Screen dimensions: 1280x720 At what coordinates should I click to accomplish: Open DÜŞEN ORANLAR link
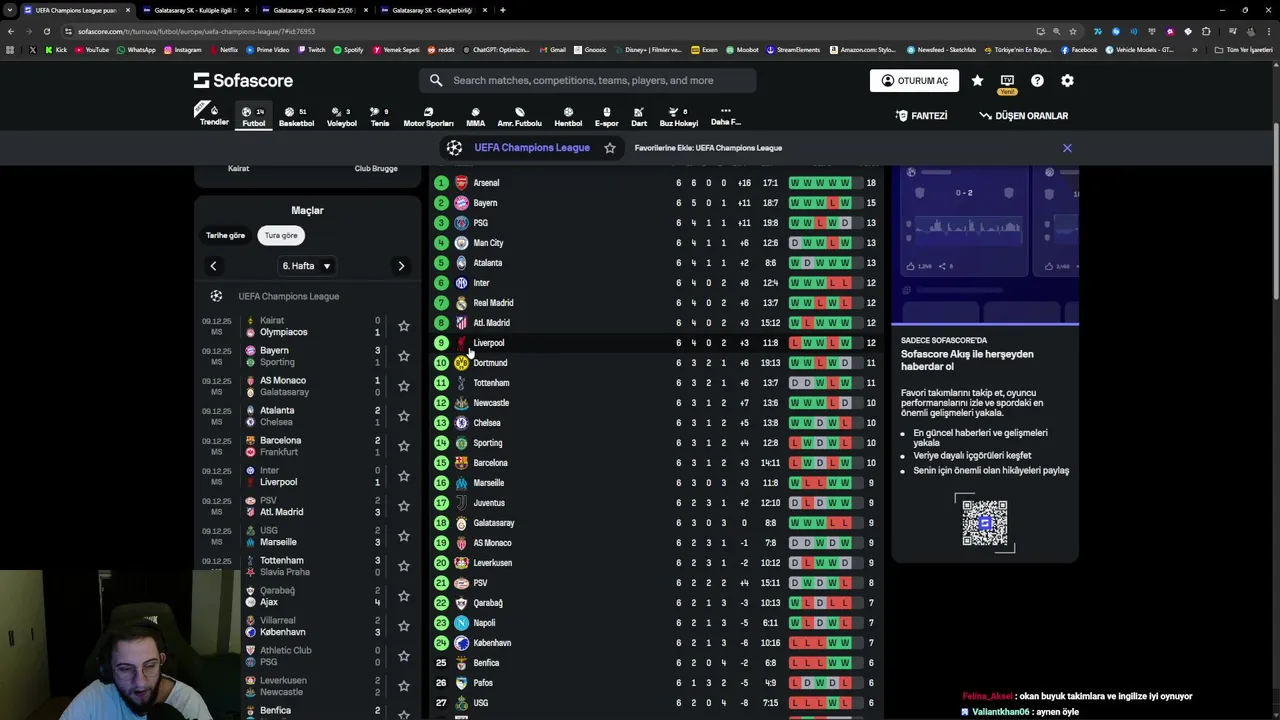[x=1023, y=116]
